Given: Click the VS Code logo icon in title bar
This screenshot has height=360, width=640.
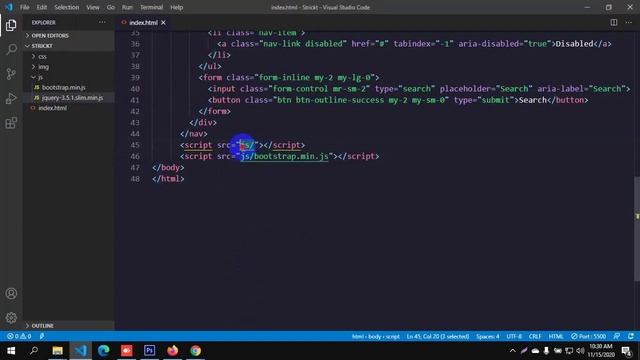Looking at the screenshot, I should point(9,7).
